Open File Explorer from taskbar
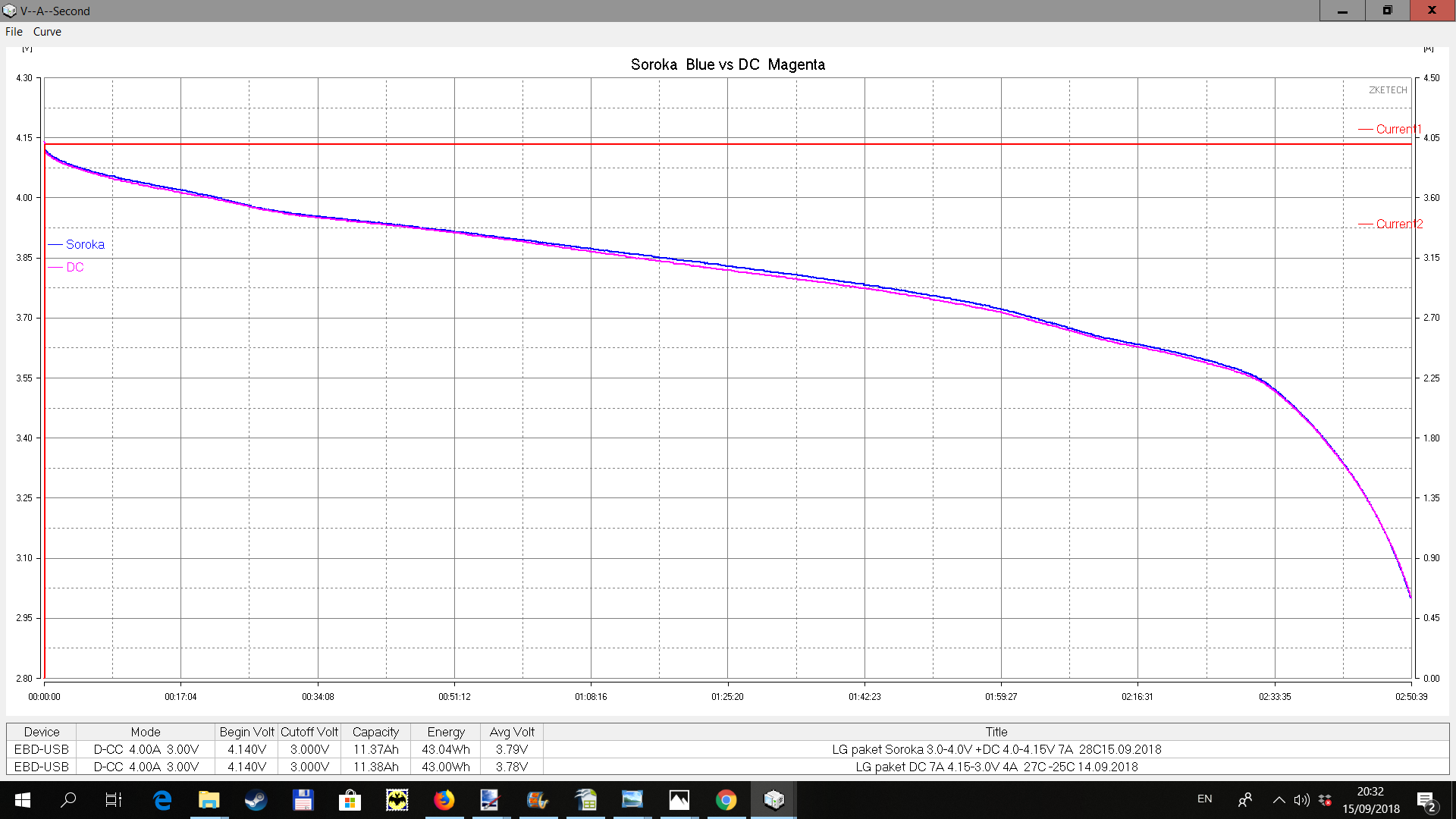The height and width of the screenshot is (819, 1456). pos(209,800)
